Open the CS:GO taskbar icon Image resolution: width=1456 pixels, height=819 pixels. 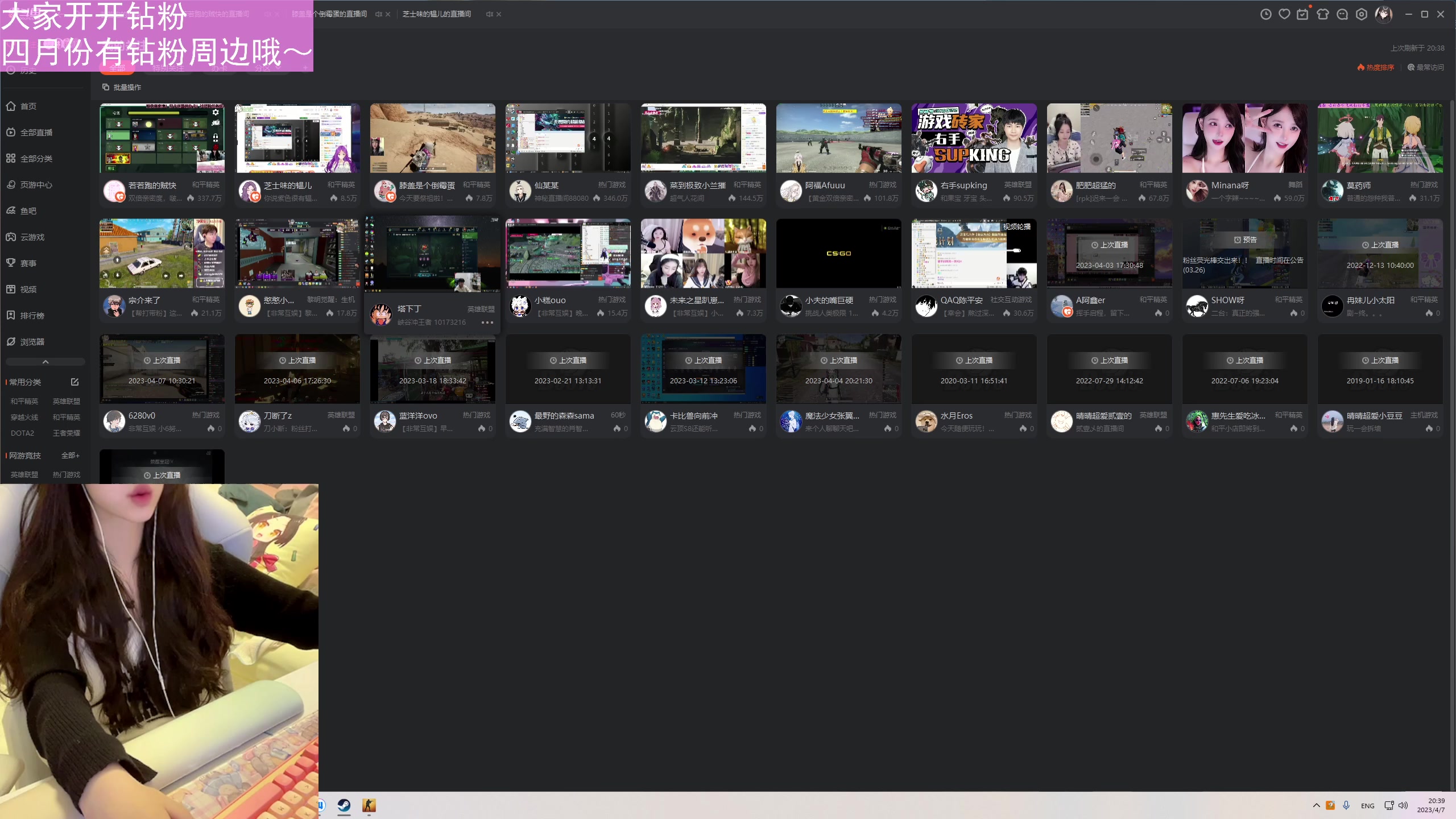[369, 805]
